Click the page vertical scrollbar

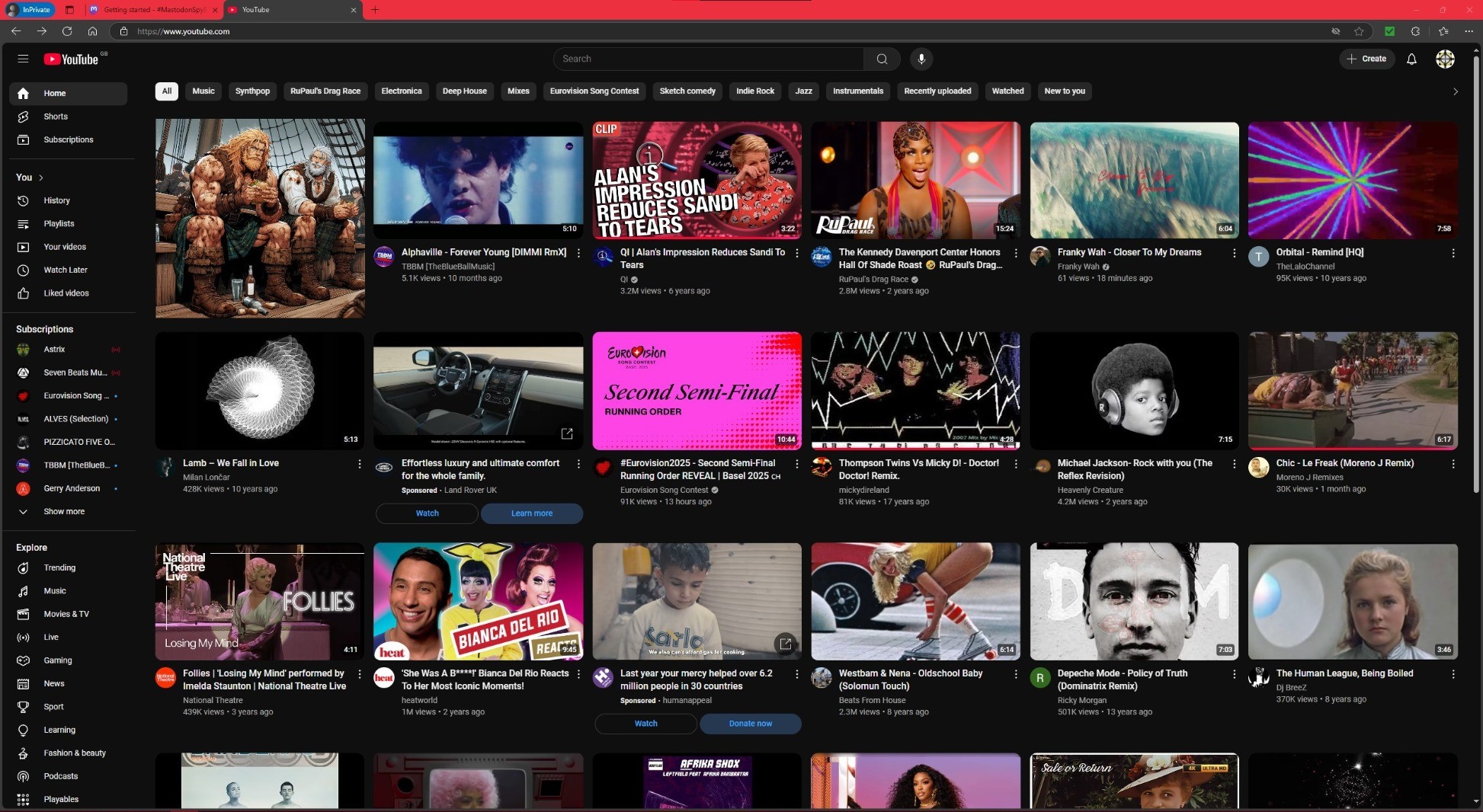coord(1478,274)
